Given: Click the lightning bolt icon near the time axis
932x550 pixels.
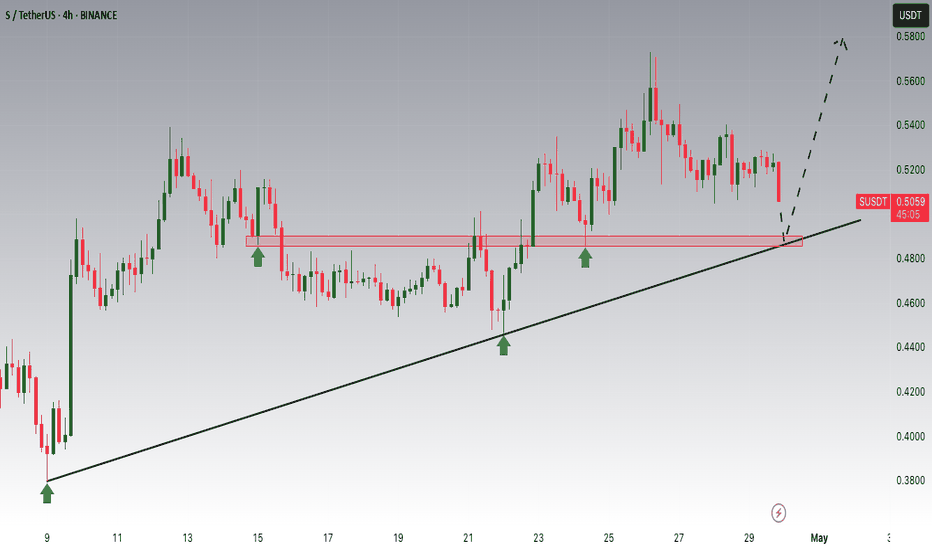Looking at the screenshot, I should tap(779, 513).
